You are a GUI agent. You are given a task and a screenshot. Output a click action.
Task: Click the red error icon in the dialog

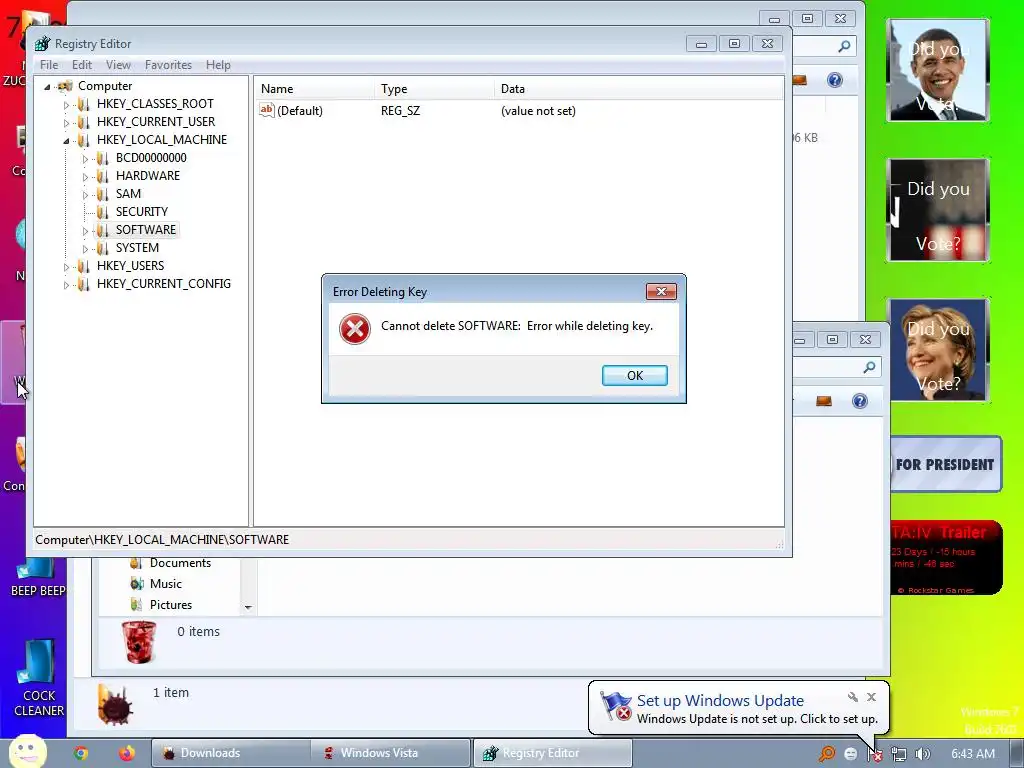(355, 328)
